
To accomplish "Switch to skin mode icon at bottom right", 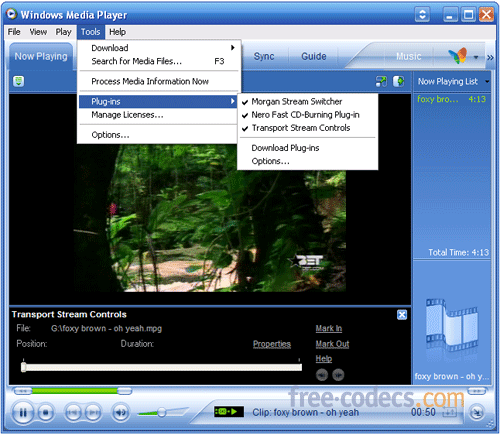I will click(x=477, y=413).
